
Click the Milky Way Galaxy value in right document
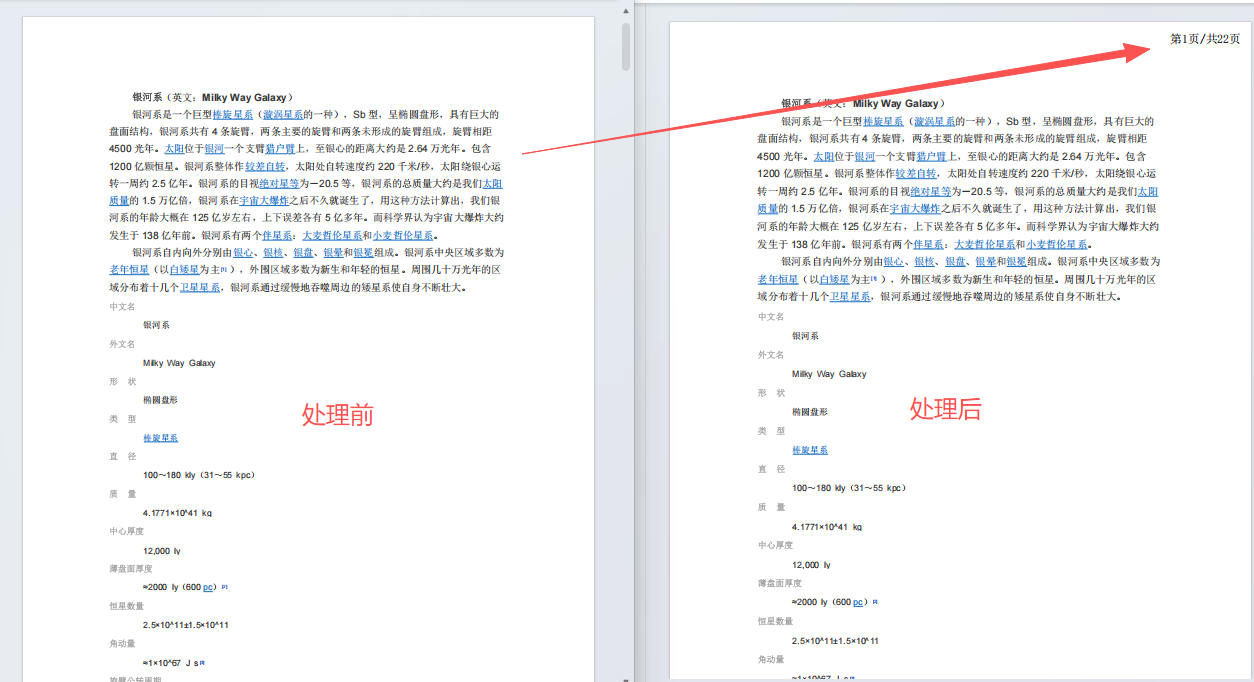[829, 374]
